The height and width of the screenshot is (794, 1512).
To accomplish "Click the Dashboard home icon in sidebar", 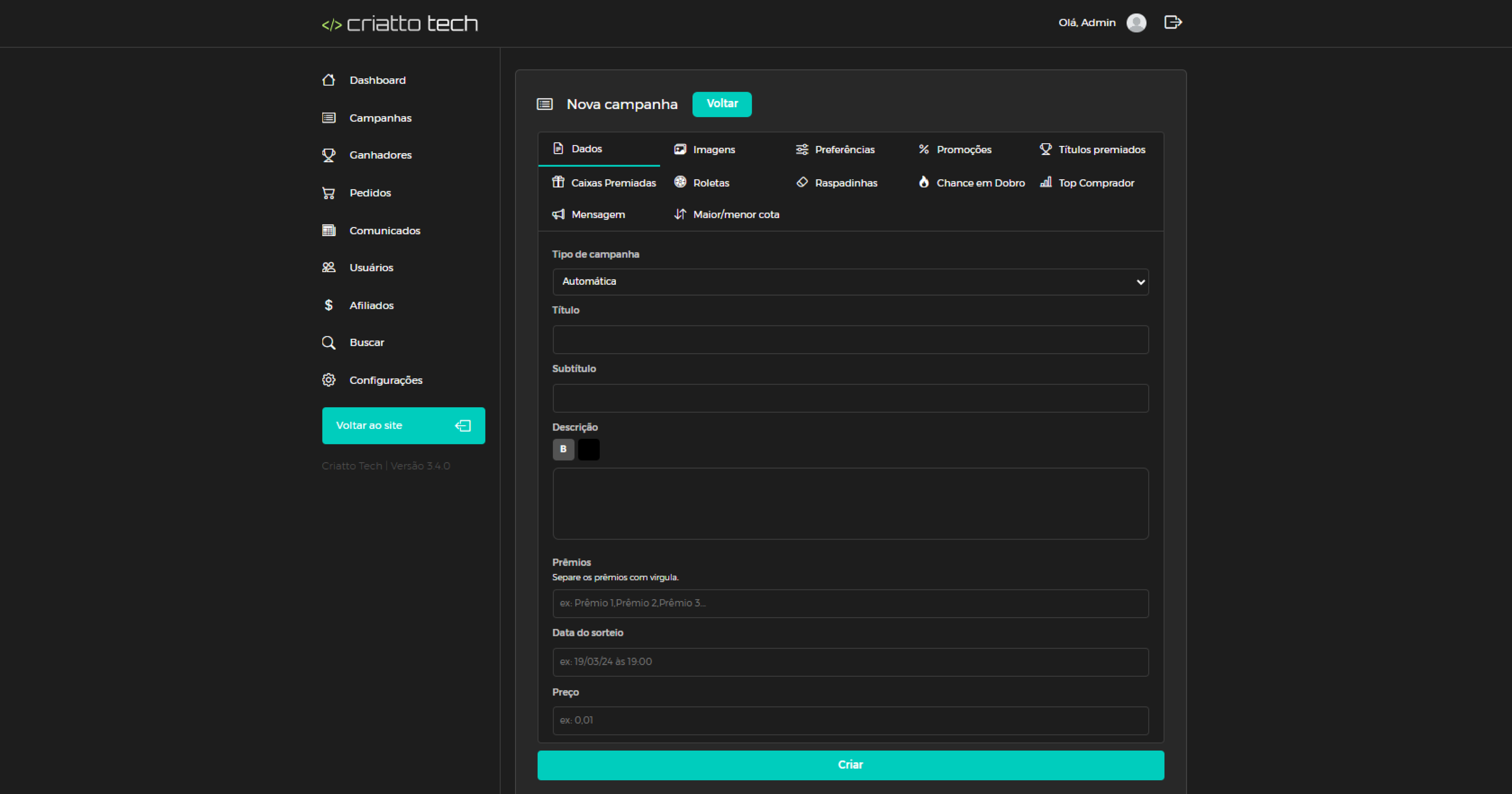I will [x=329, y=80].
